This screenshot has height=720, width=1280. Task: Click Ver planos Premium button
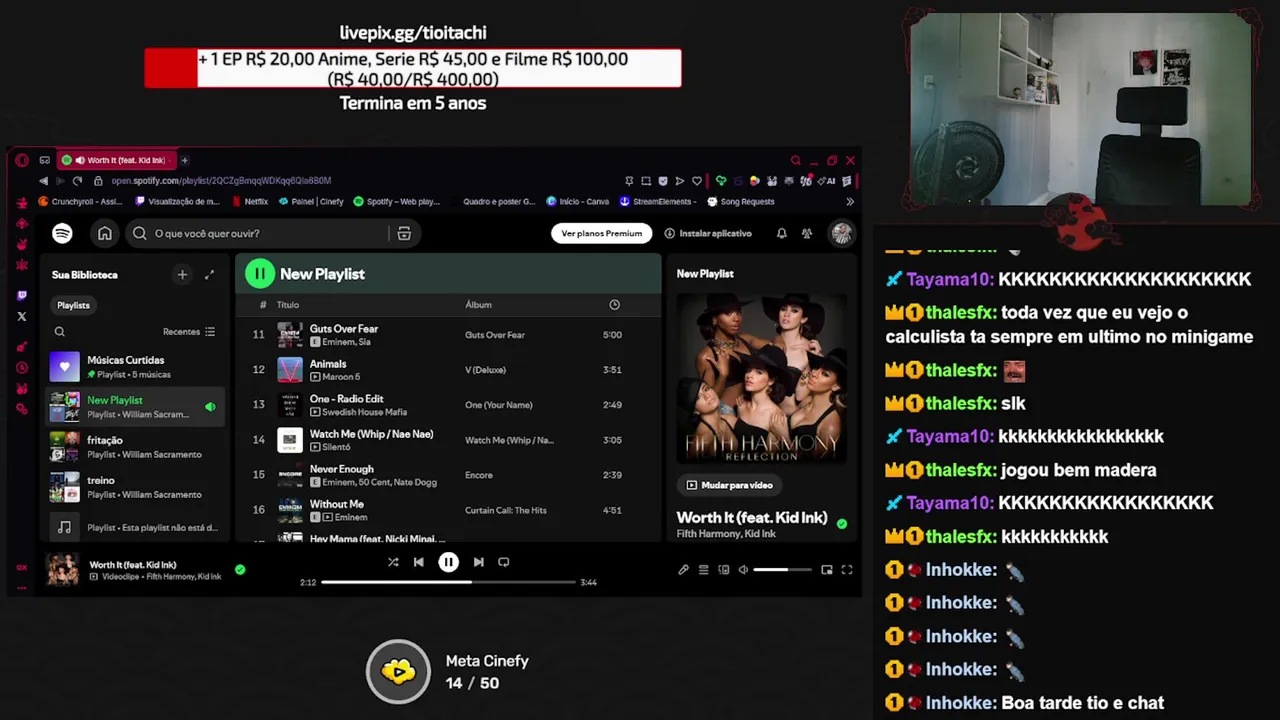pos(602,233)
